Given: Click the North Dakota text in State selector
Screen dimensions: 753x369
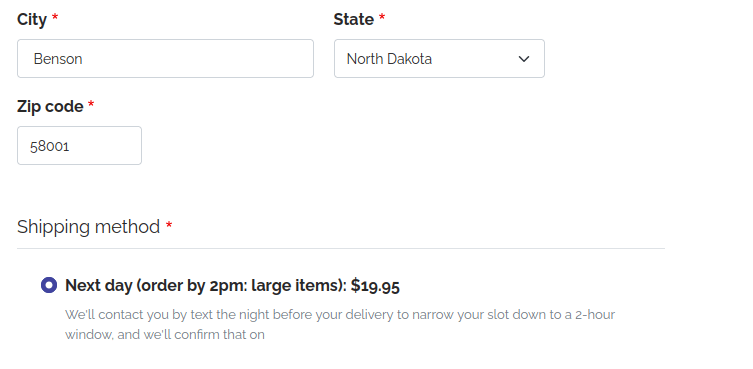Looking at the screenshot, I should pyautogui.click(x=389, y=59).
